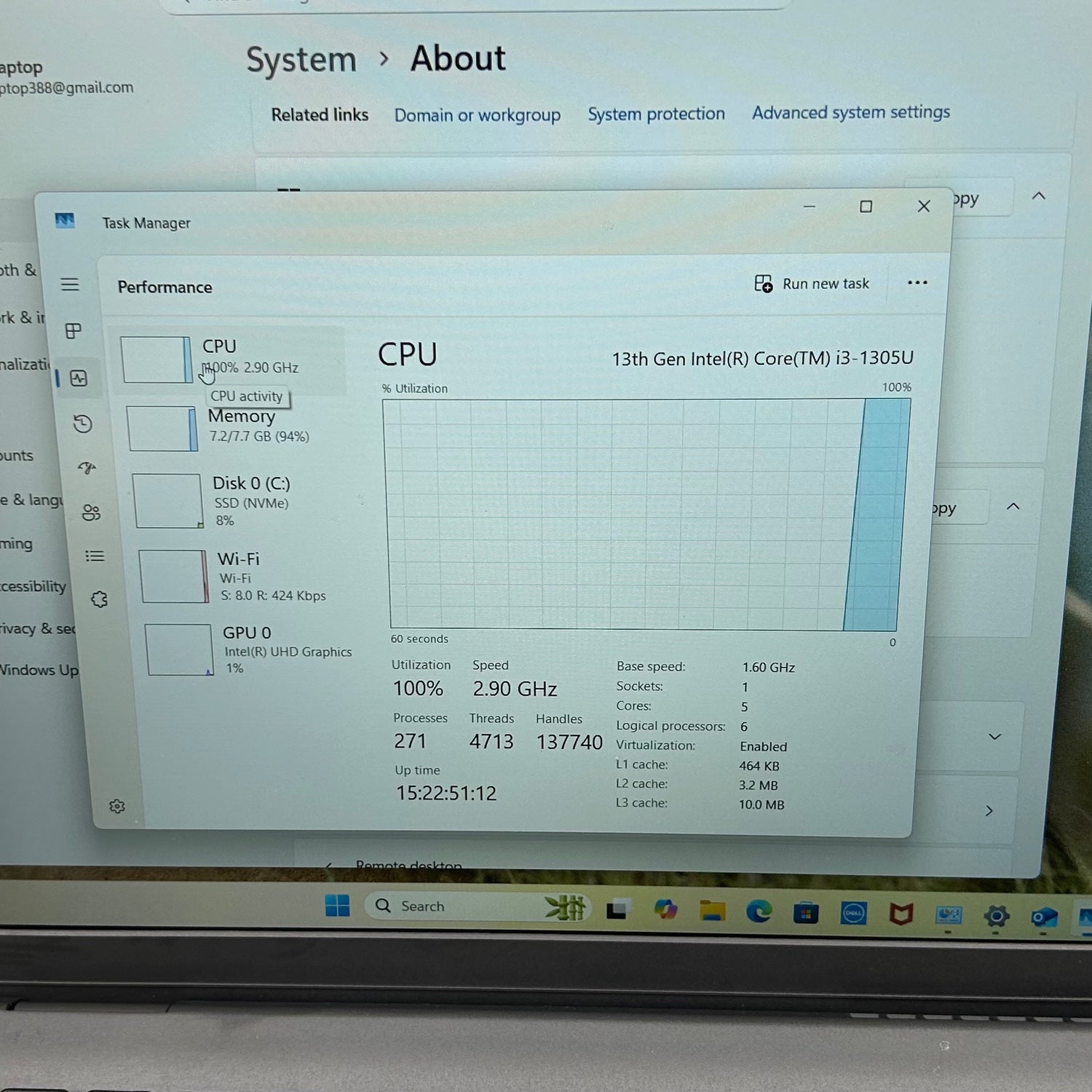Open Task Manager hamburger navigation menu
The image size is (1092, 1092).
[x=70, y=285]
